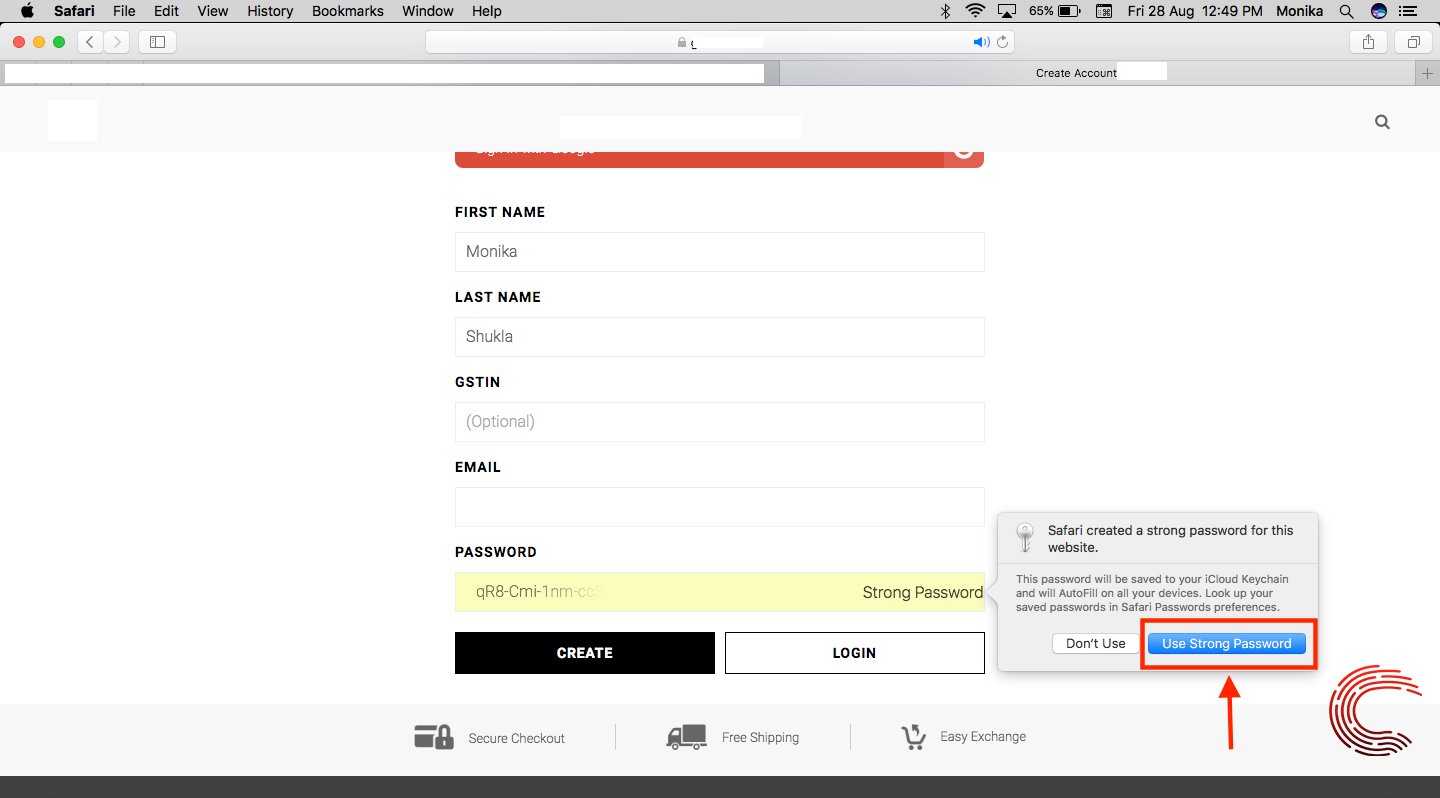Open the AirPlay display menu icon
Viewport: 1440px width, 798px height.
(1007, 11)
